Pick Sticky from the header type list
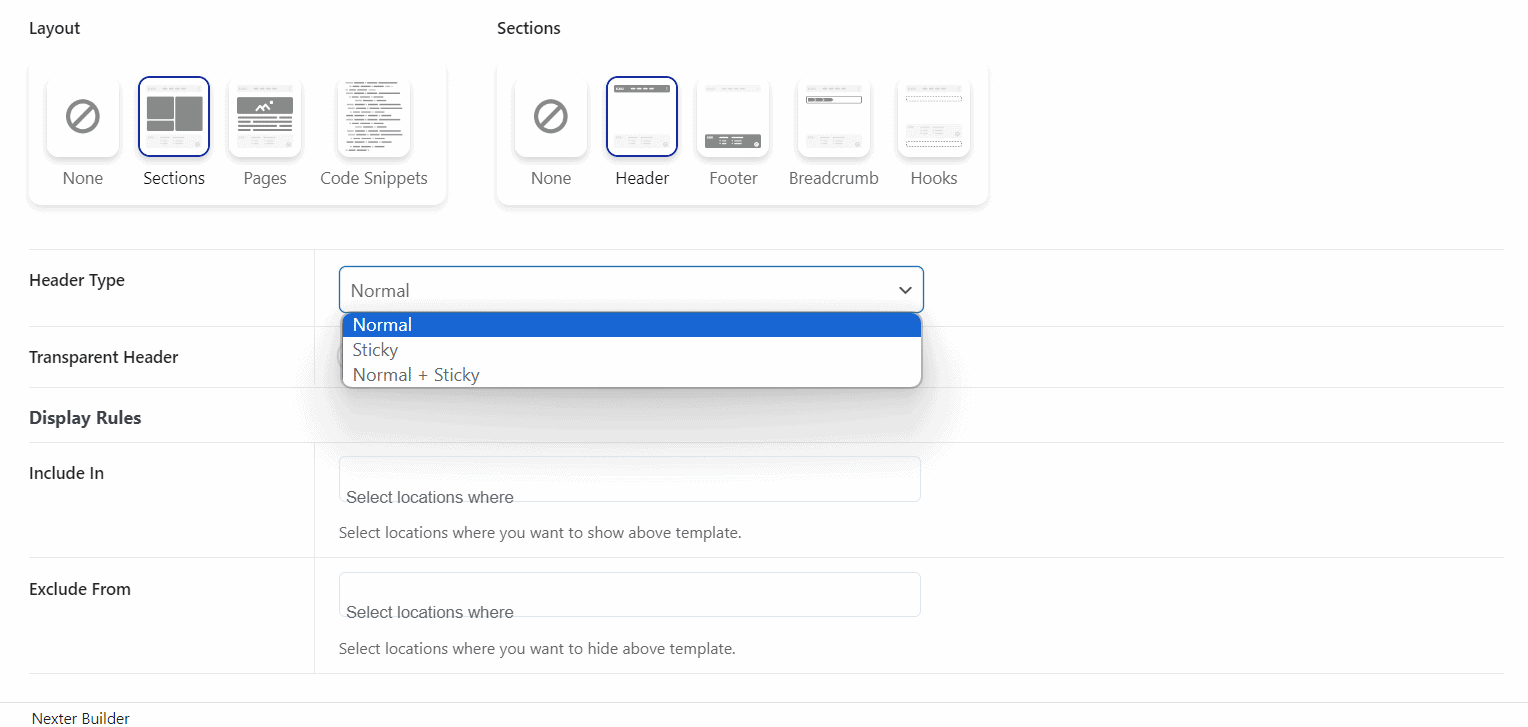Screen dimensions: 1528x727 coord(631,350)
